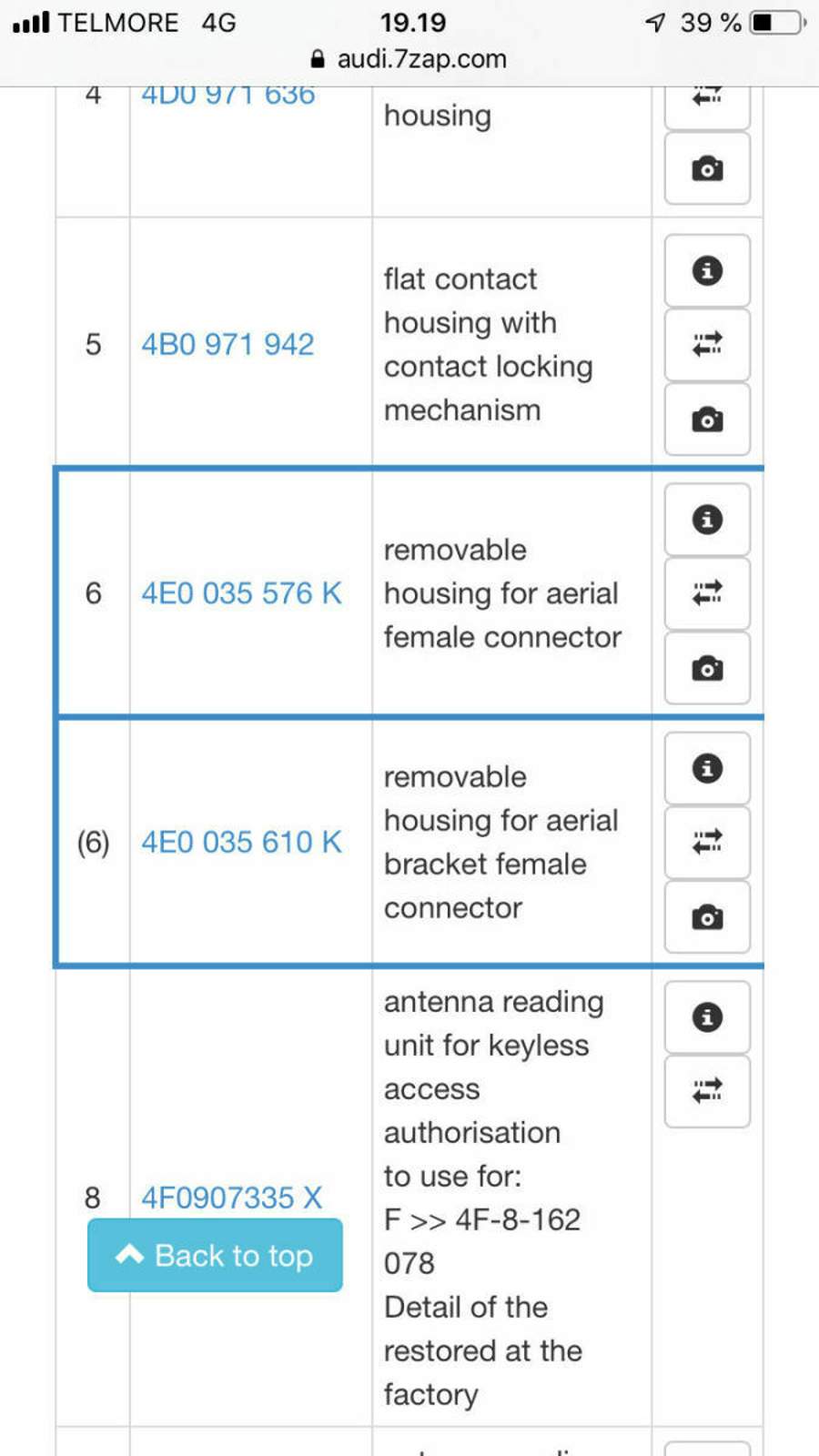Screen dimensions: 819x1456
Task: Tap the battery indicator in status bar
Action: click(776, 22)
